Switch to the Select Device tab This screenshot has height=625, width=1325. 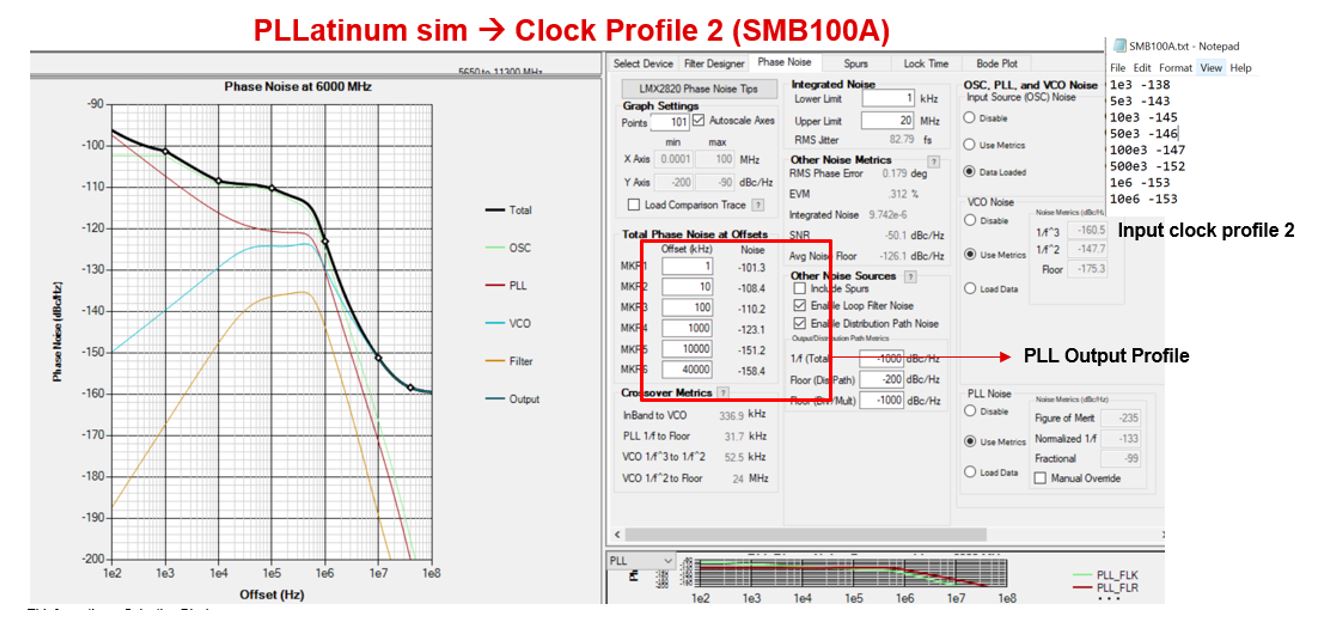[643, 63]
